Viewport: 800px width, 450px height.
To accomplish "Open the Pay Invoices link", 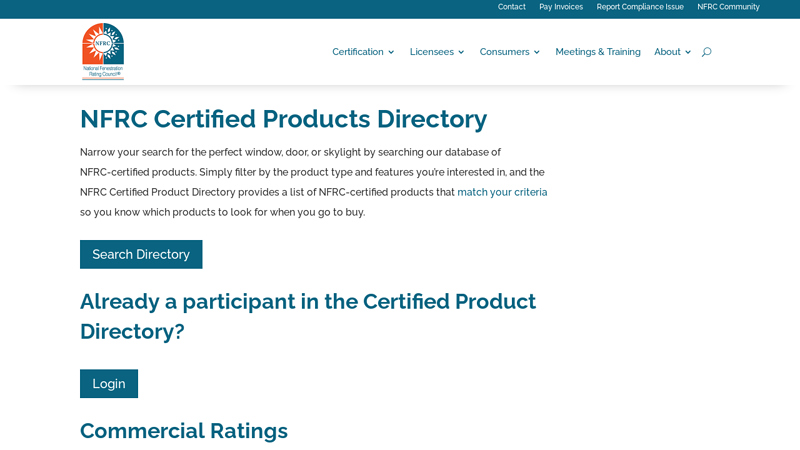I will click(561, 7).
